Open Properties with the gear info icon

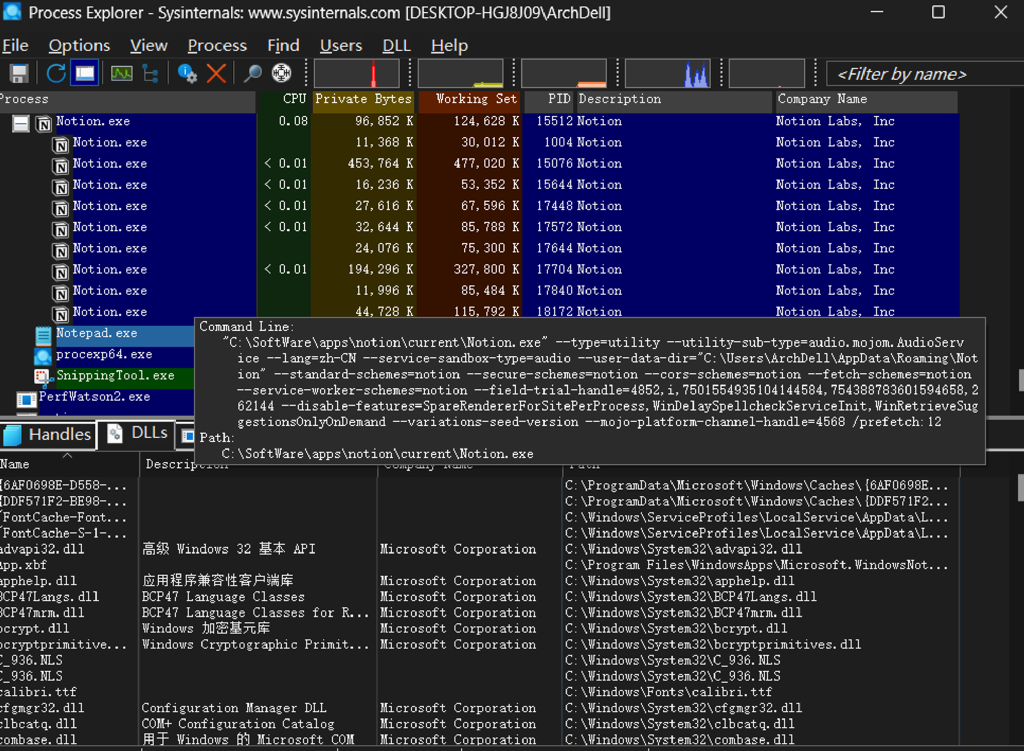pyautogui.click(x=187, y=73)
